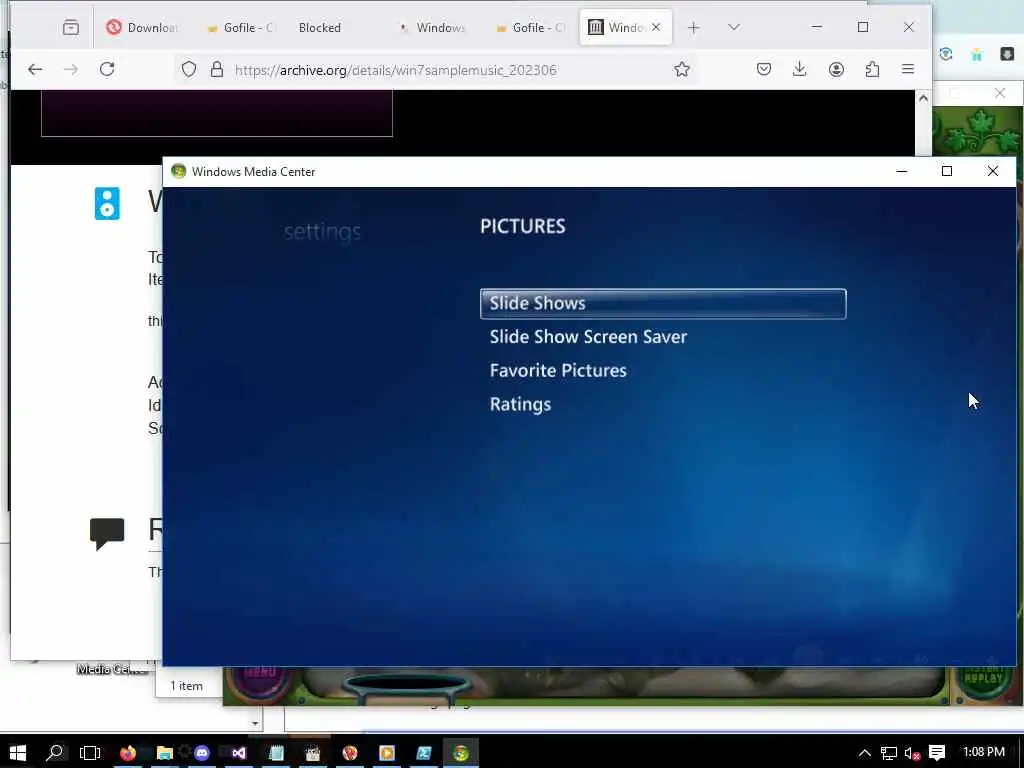Switch to the second Gofile tab
The image size is (1024, 768).
click(530, 27)
